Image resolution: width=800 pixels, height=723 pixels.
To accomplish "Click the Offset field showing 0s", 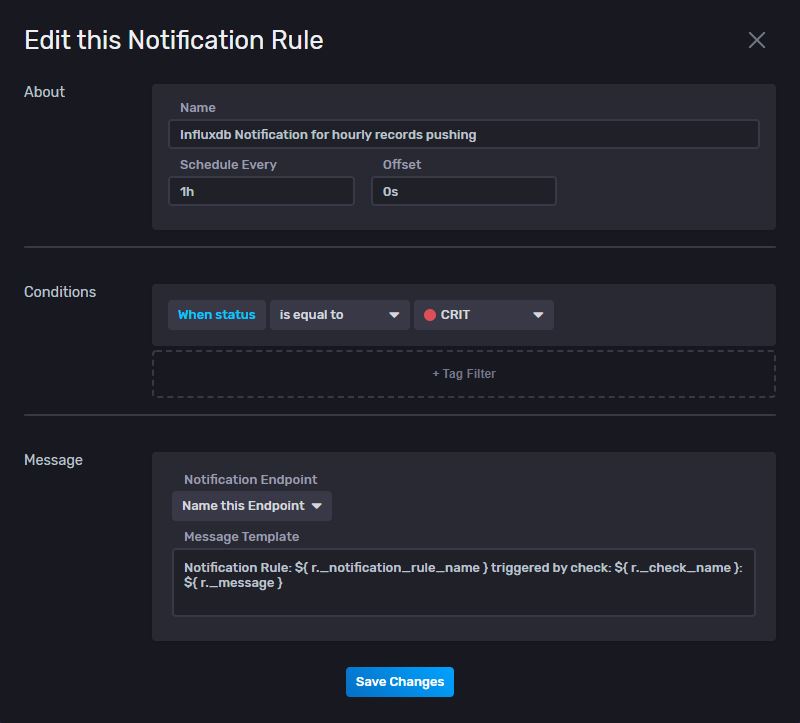I will click(x=464, y=191).
